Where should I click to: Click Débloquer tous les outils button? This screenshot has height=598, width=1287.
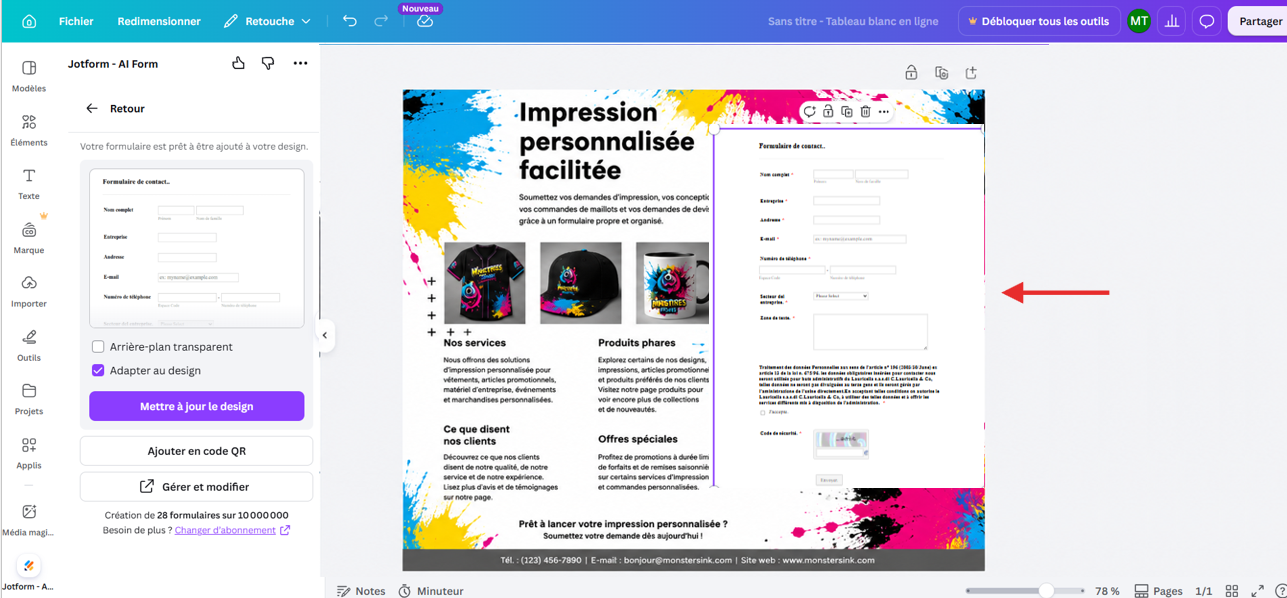[1038, 21]
